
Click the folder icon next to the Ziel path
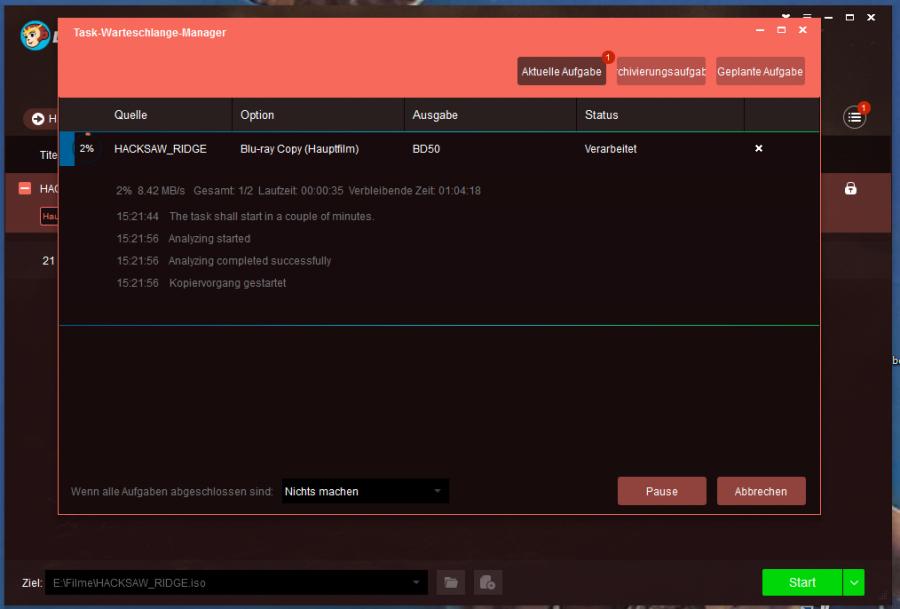coord(451,583)
